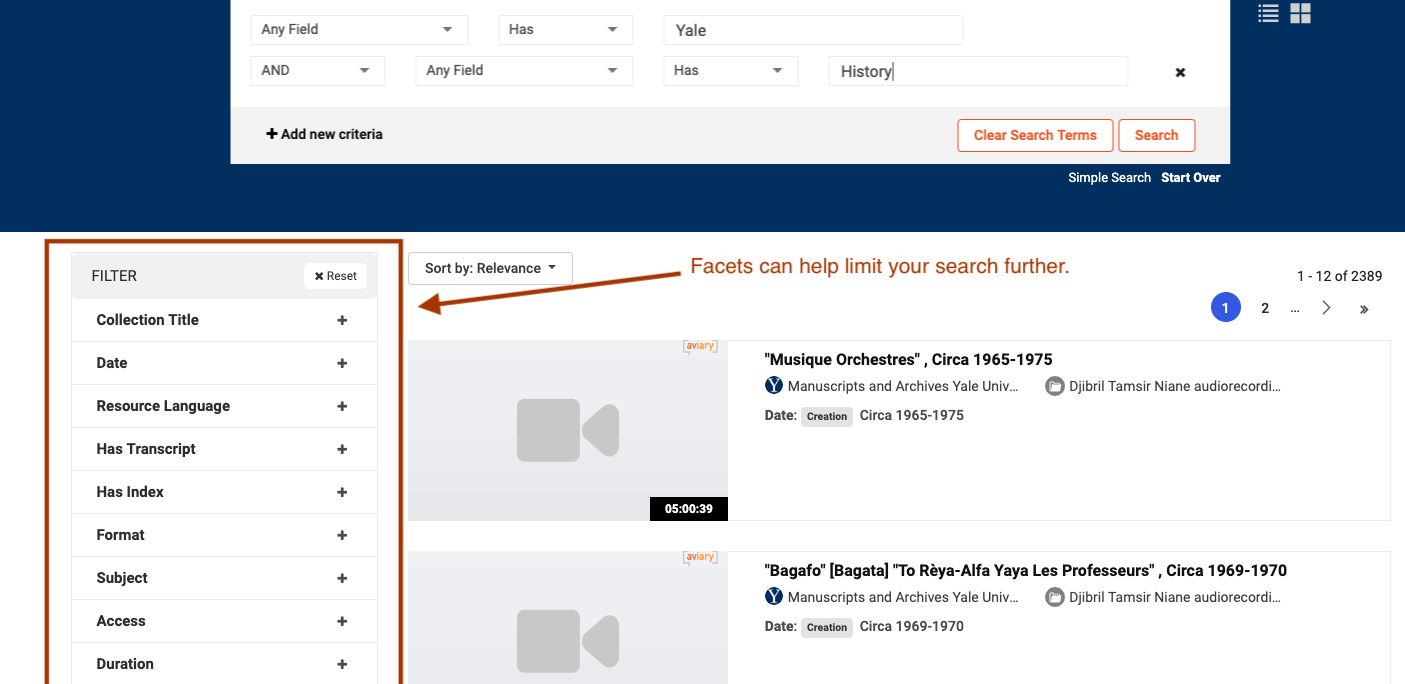Expand the Date facet
This screenshot has height=684, width=1405.
(x=224, y=363)
